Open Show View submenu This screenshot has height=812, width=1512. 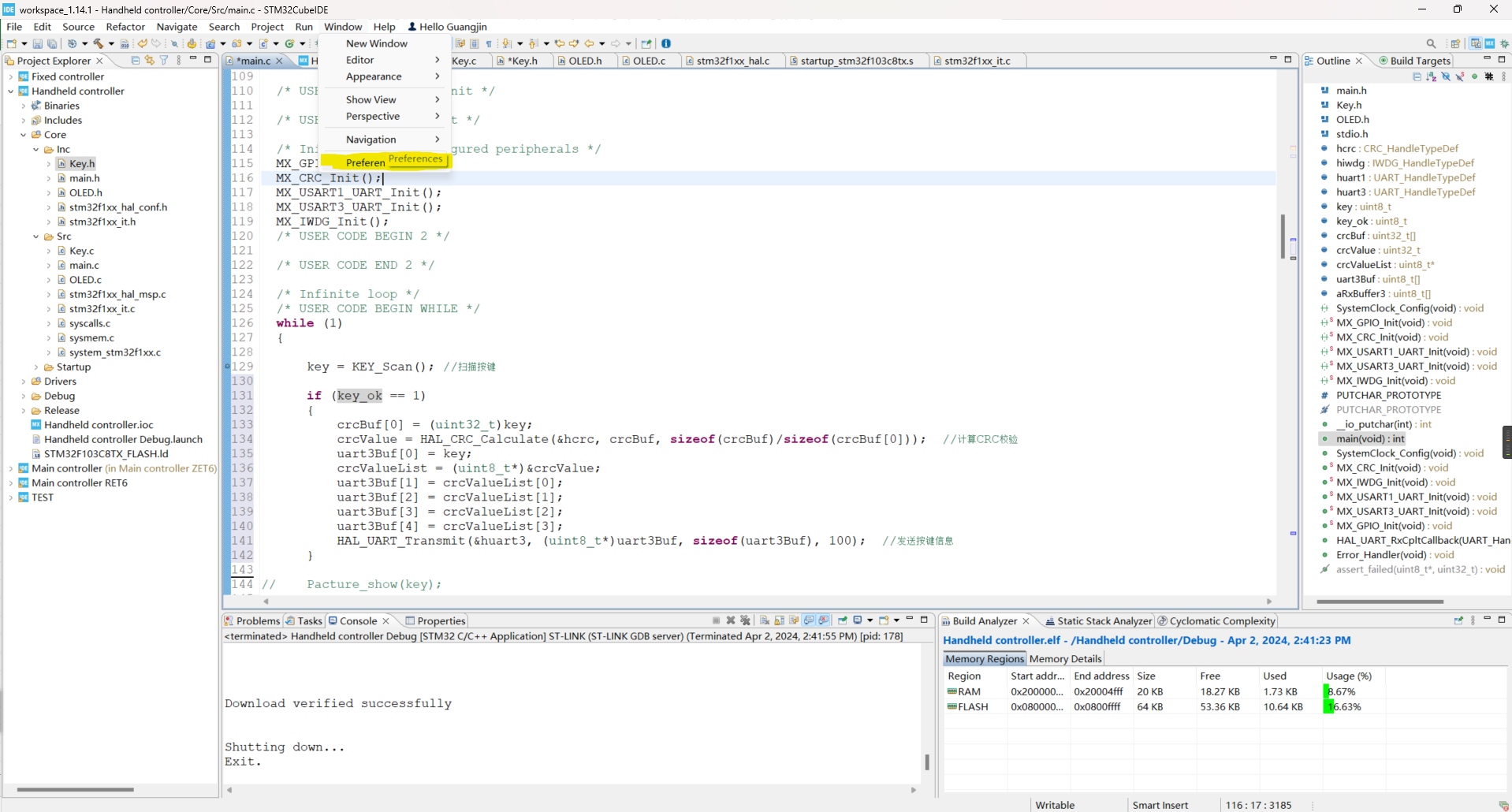click(386, 99)
